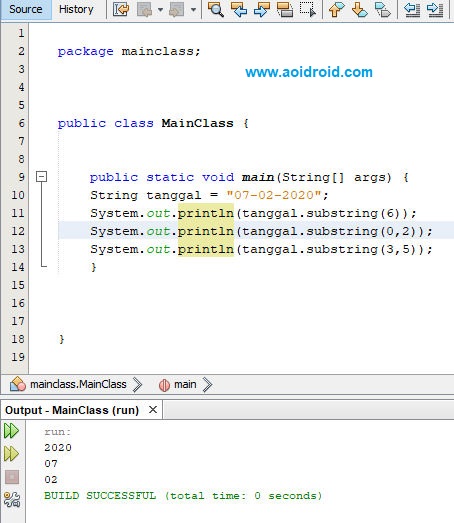Open the Back navigation dropdown arrow
This screenshot has width=454, height=523.
(160, 10)
